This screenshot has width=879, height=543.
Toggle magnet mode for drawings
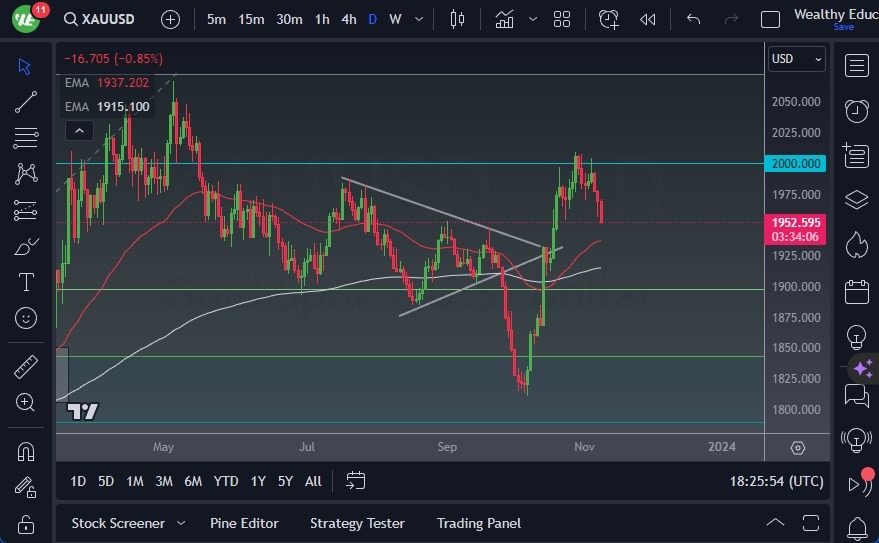pyautogui.click(x=26, y=451)
